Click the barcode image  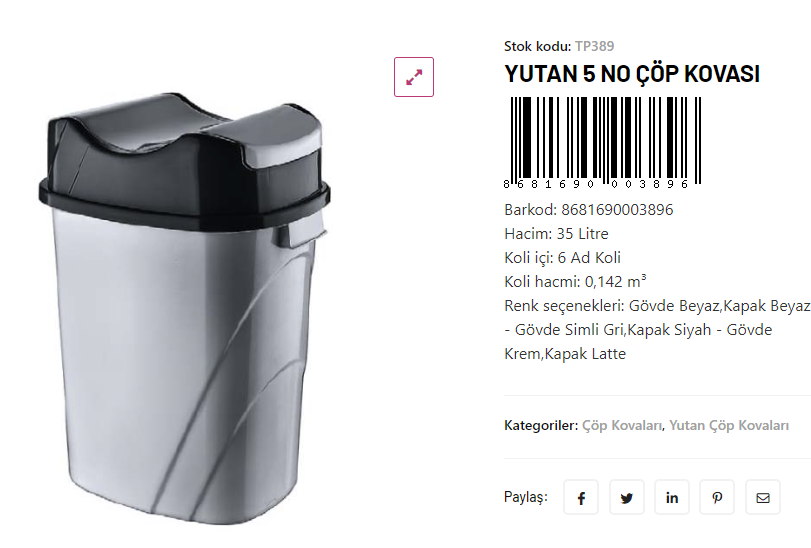603,143
